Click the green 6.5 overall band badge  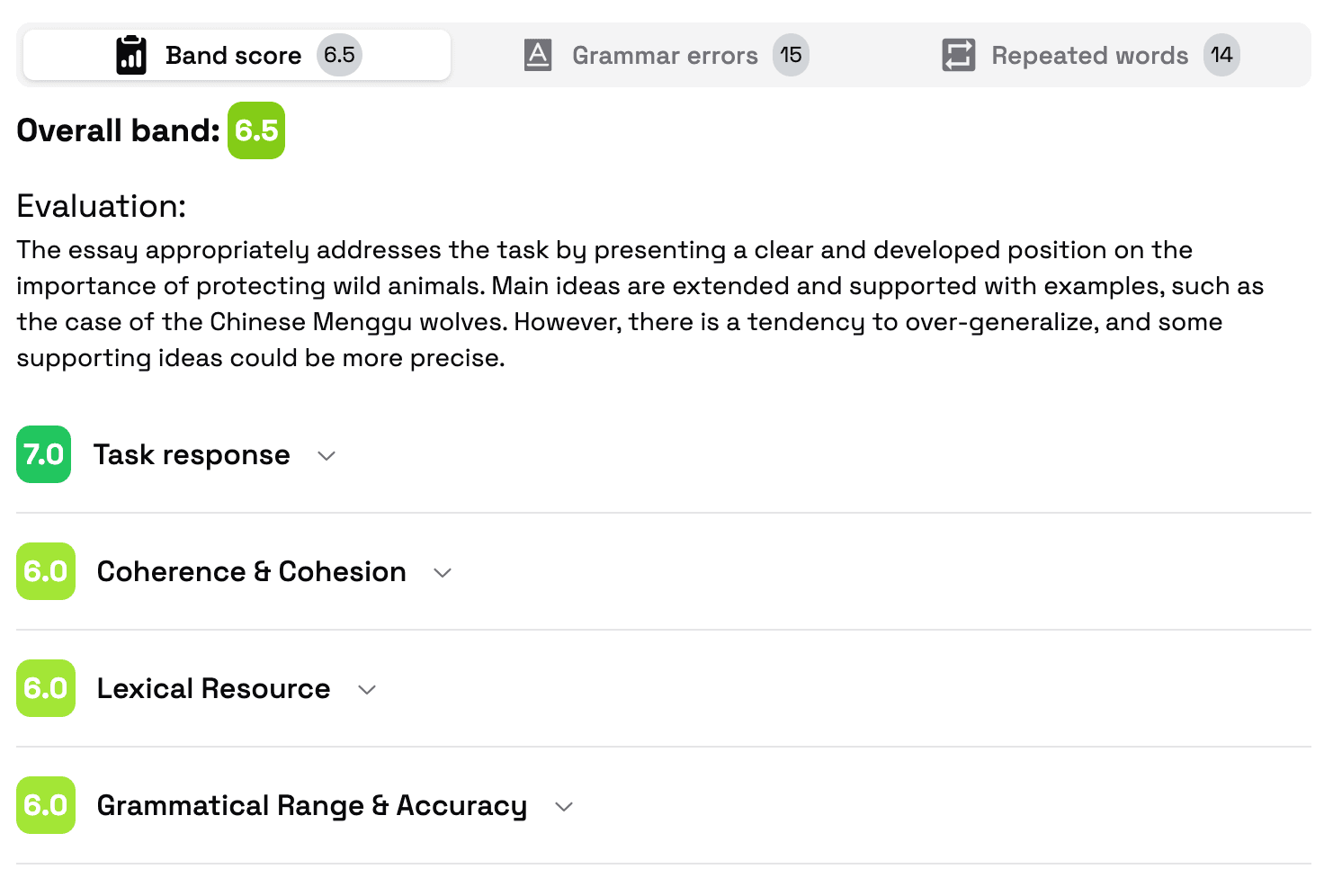coord(256,130)
